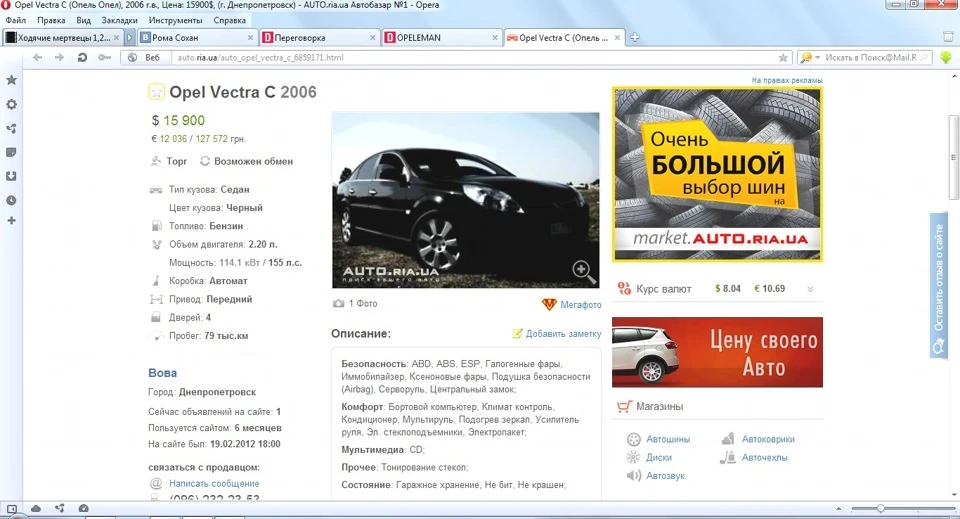This screenshot has height=519, width=960.
Task: Close the OPELEMAN tab
Action: [495, 37]
